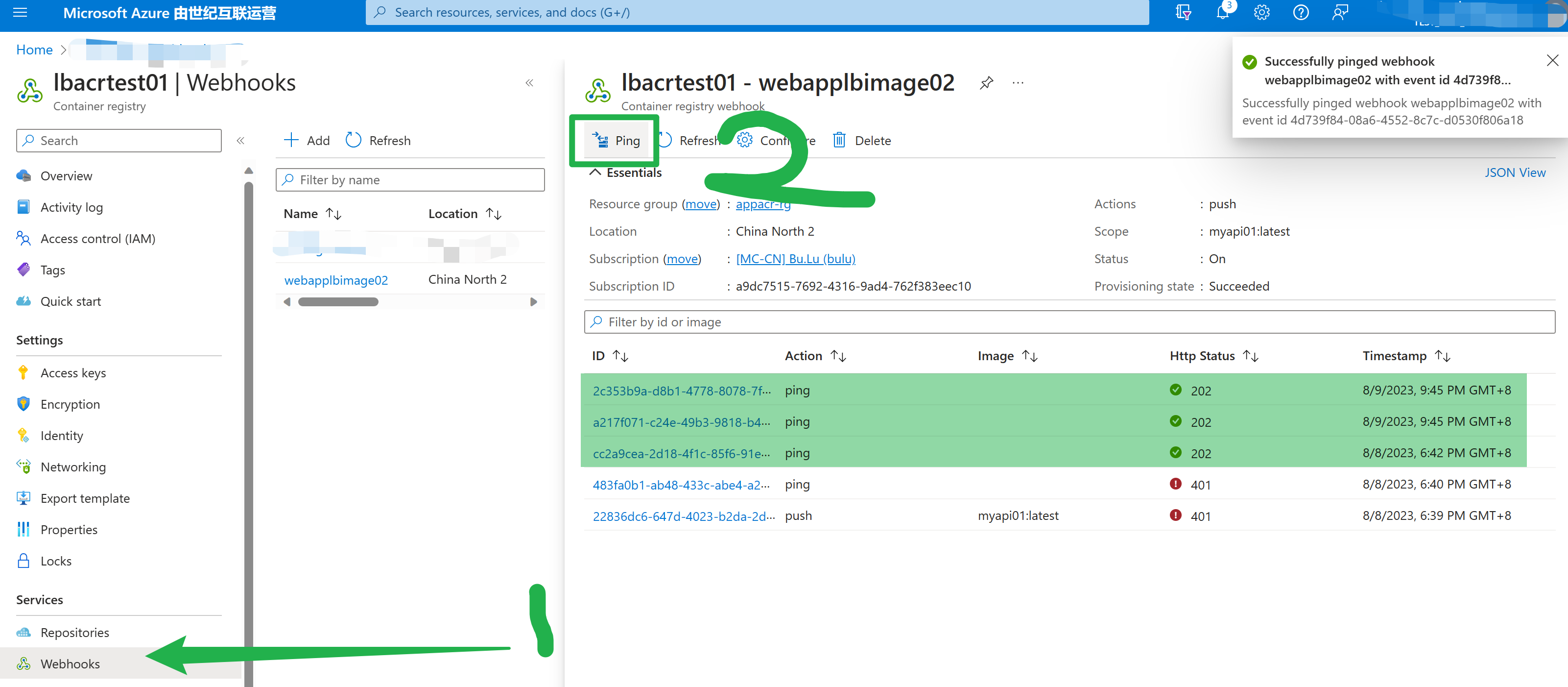Open Access keys in Settings menu
Screen dimensions: 1568x687
73,373
